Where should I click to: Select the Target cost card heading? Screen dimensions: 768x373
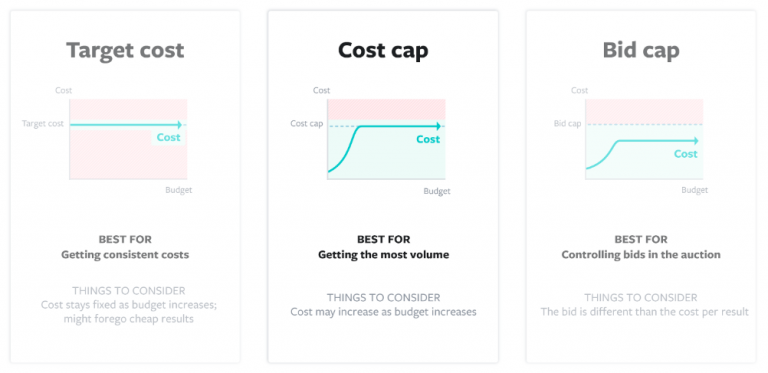125,50
